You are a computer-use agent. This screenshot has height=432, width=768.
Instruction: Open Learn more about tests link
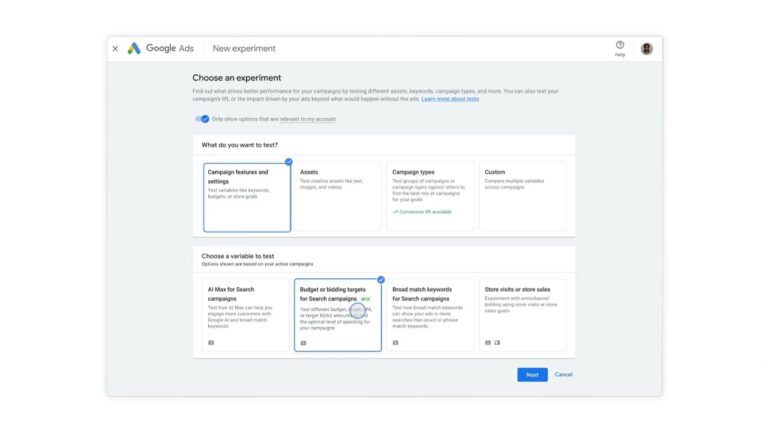450,99
